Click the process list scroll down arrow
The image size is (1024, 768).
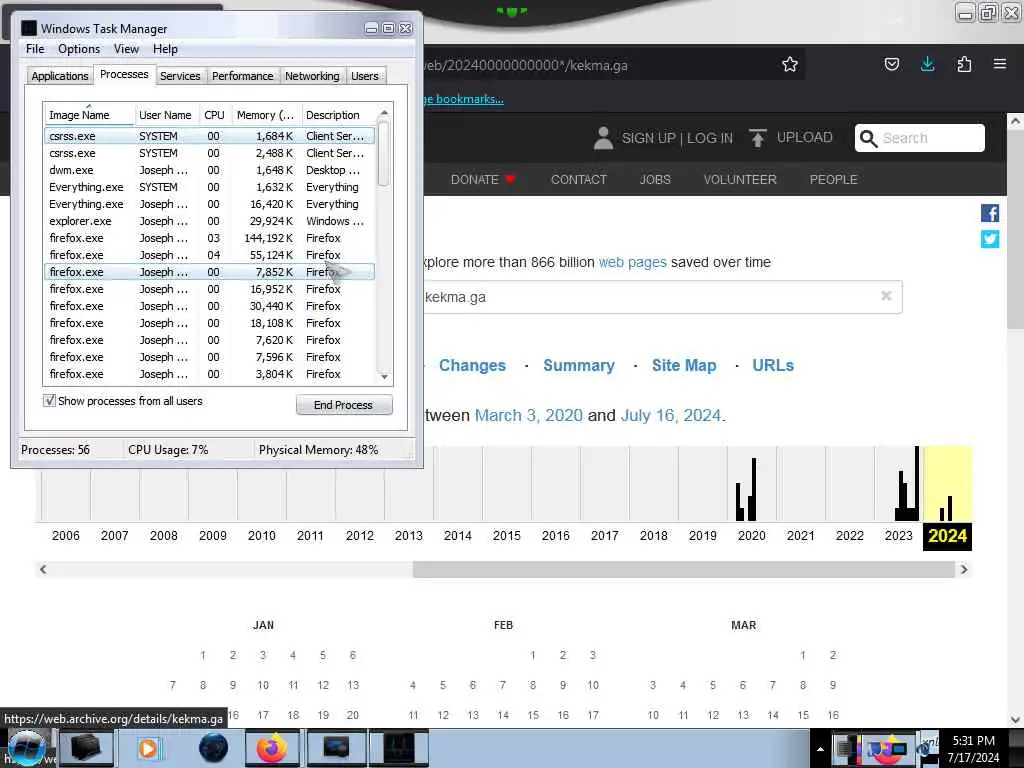(384, 376)
